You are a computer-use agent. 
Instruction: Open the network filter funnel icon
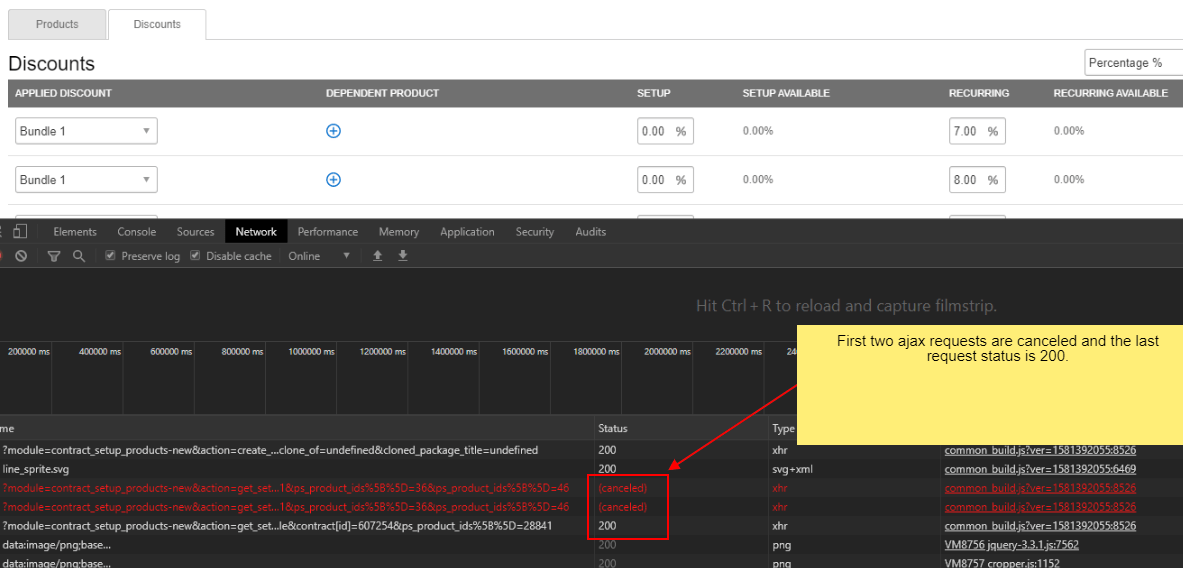coord(54,256)
